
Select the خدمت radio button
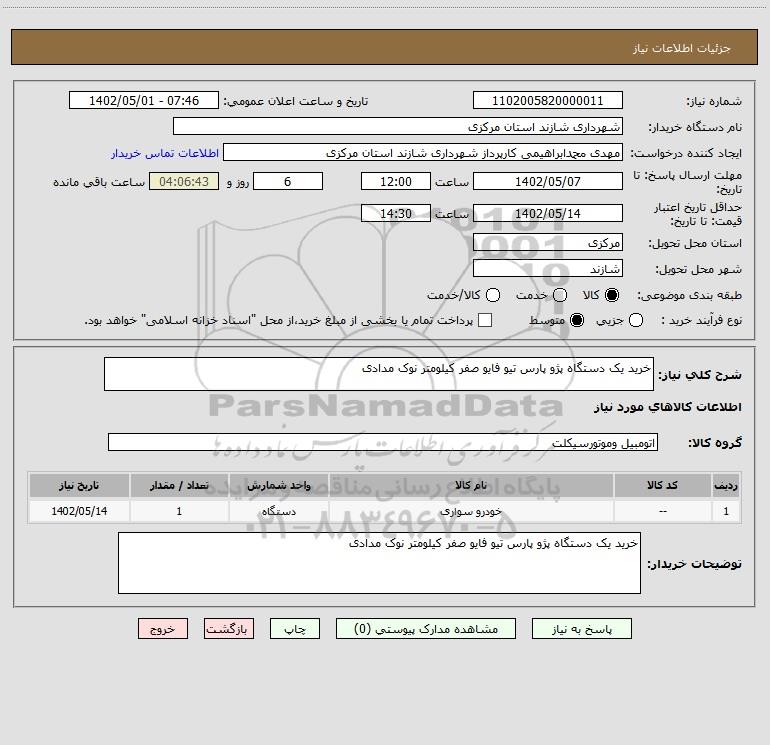pyautogui.click(x=560, y=295)
